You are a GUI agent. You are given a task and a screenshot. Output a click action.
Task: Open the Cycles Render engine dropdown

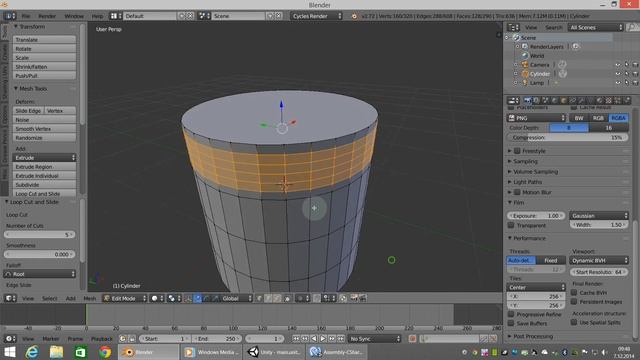click(x=317, y=16)
